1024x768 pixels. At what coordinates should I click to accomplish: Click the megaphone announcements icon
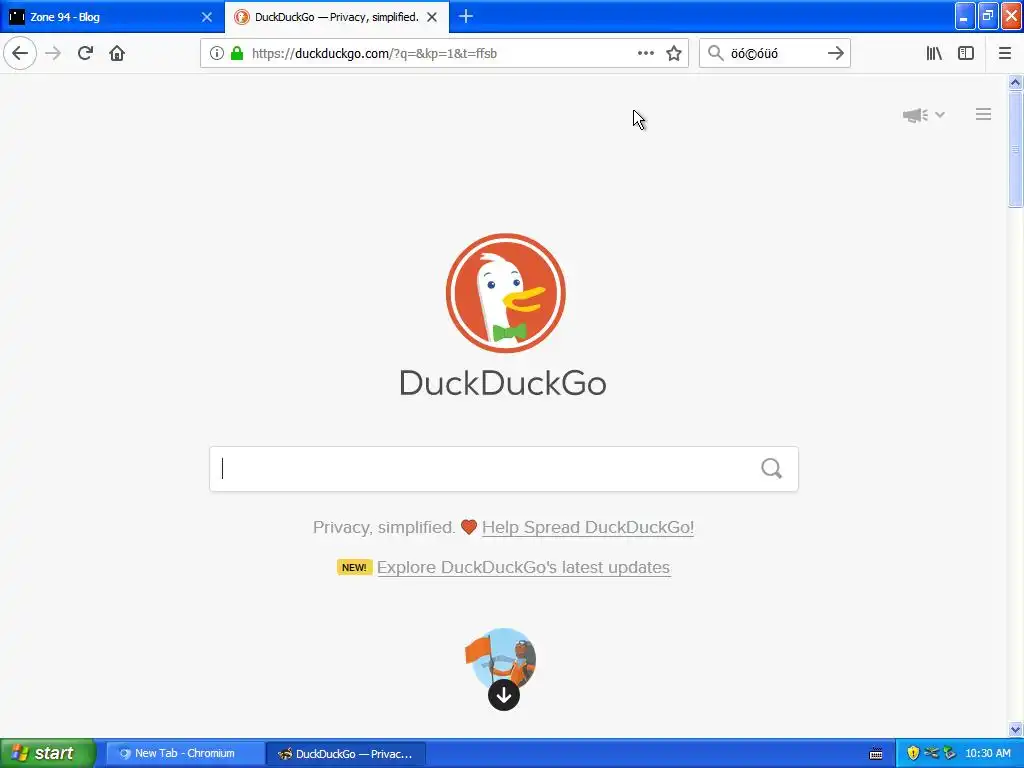click(915, 115)
